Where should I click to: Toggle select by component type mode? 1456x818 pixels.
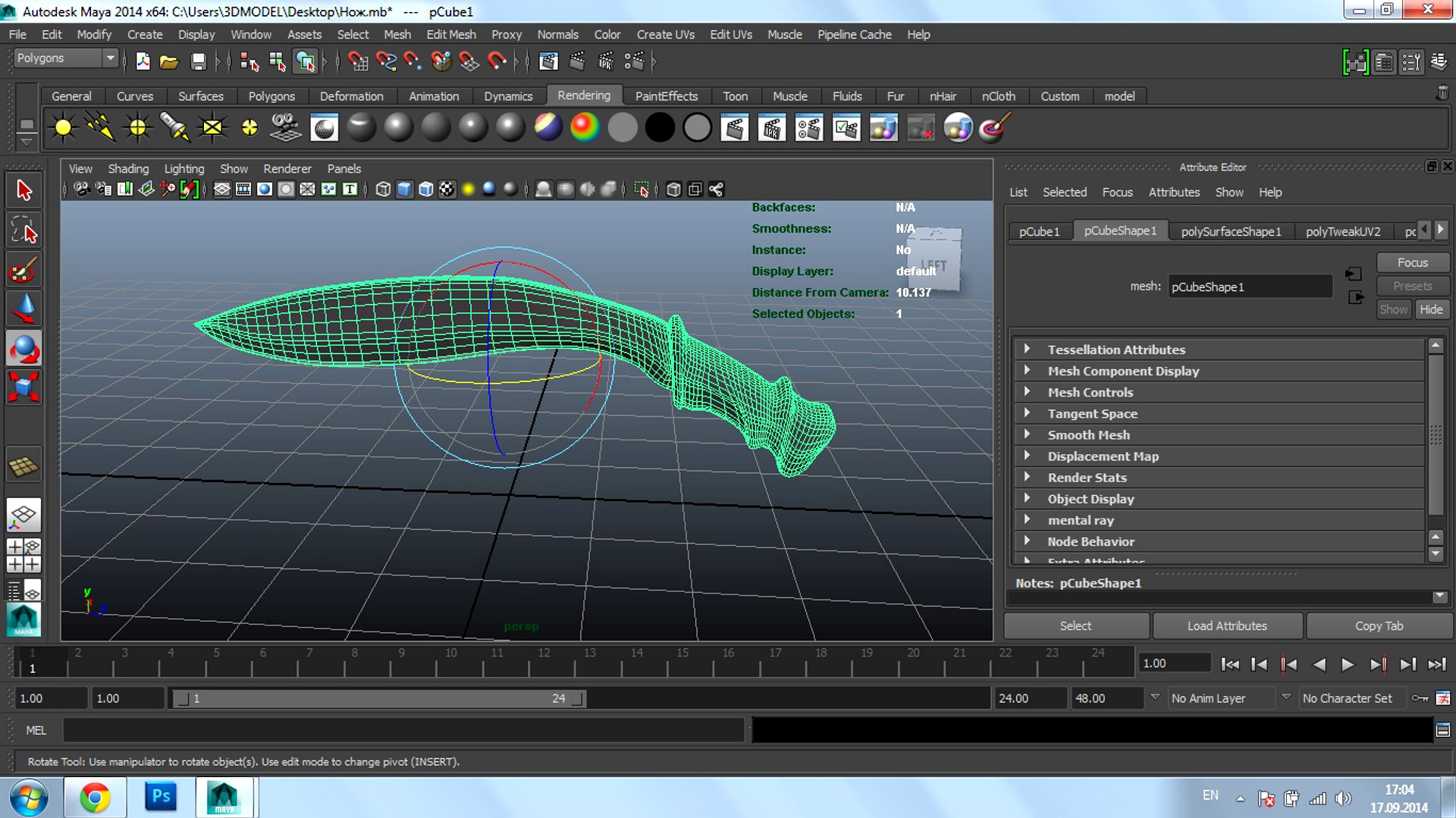pos(306,61)
